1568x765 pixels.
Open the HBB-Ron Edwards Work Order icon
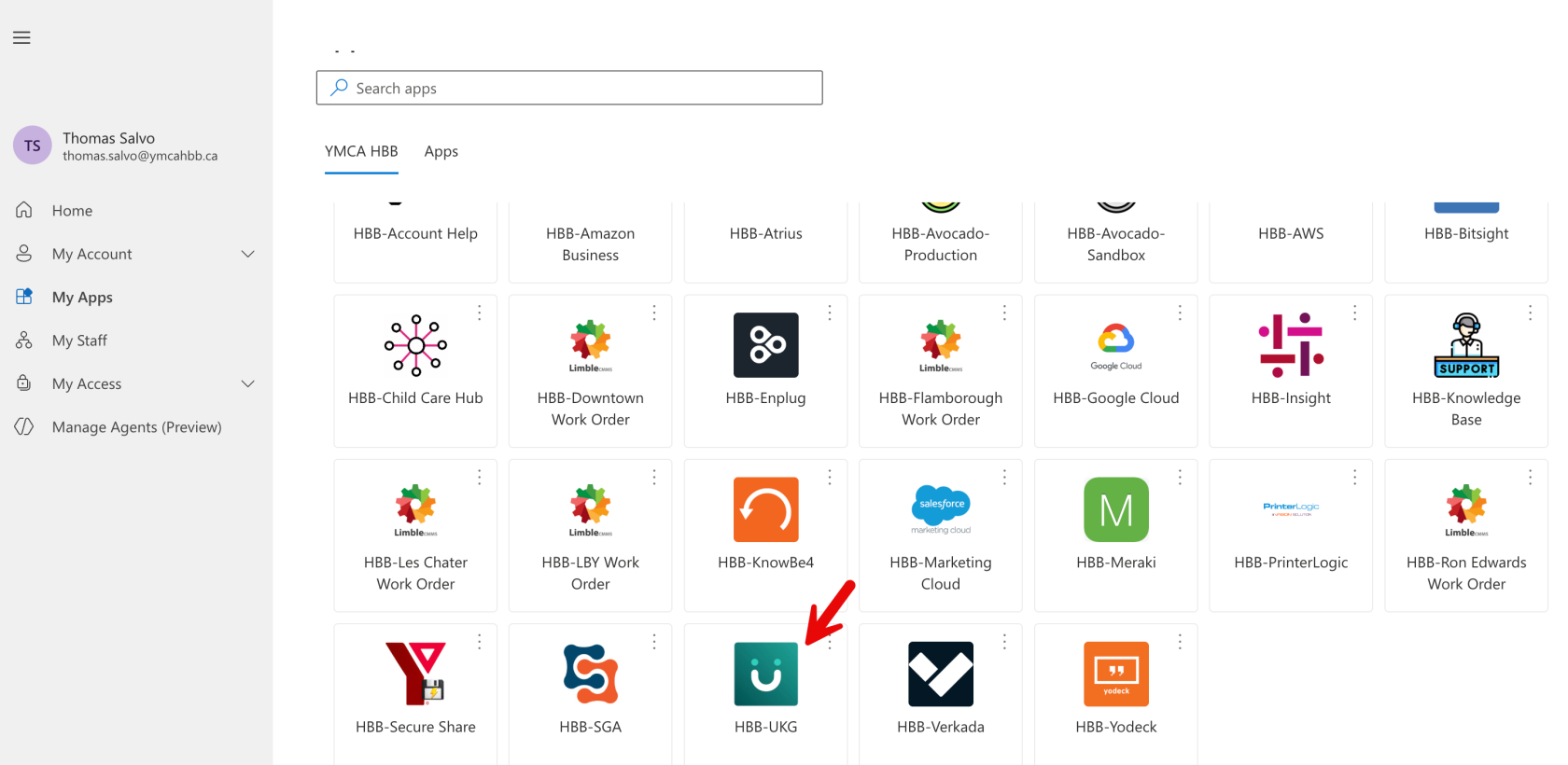click(1466, 509)
